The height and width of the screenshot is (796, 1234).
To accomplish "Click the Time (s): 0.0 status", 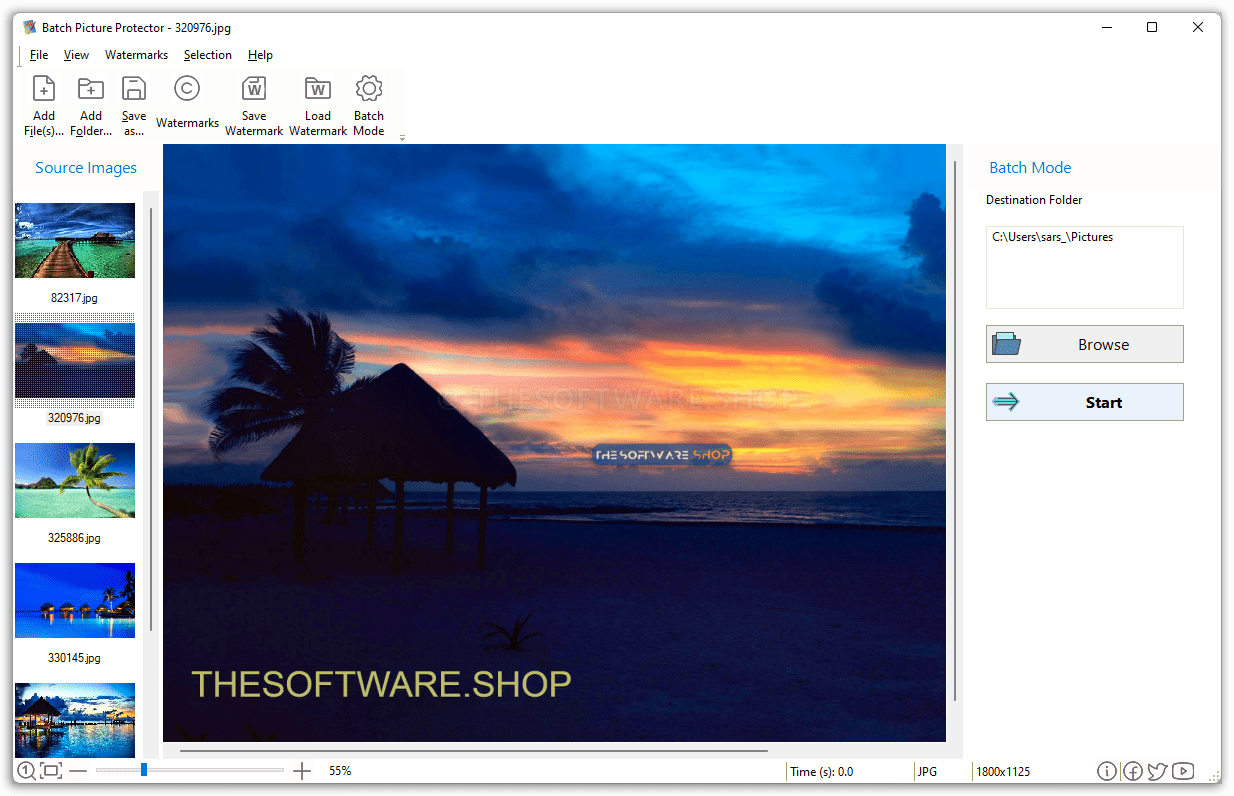I will tap(822, 771).
